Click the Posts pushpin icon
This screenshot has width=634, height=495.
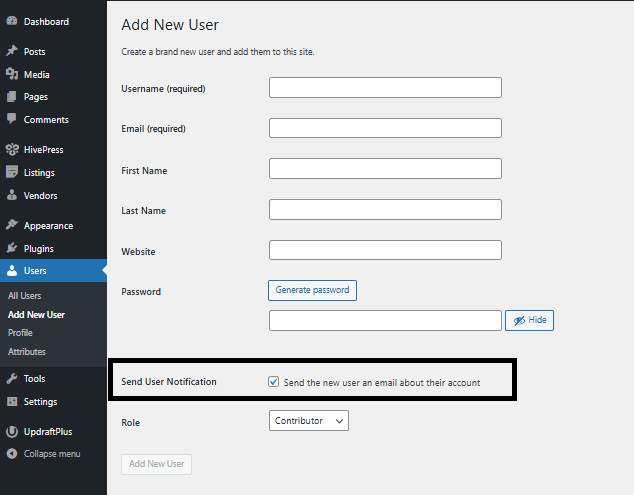pos(12,51)
